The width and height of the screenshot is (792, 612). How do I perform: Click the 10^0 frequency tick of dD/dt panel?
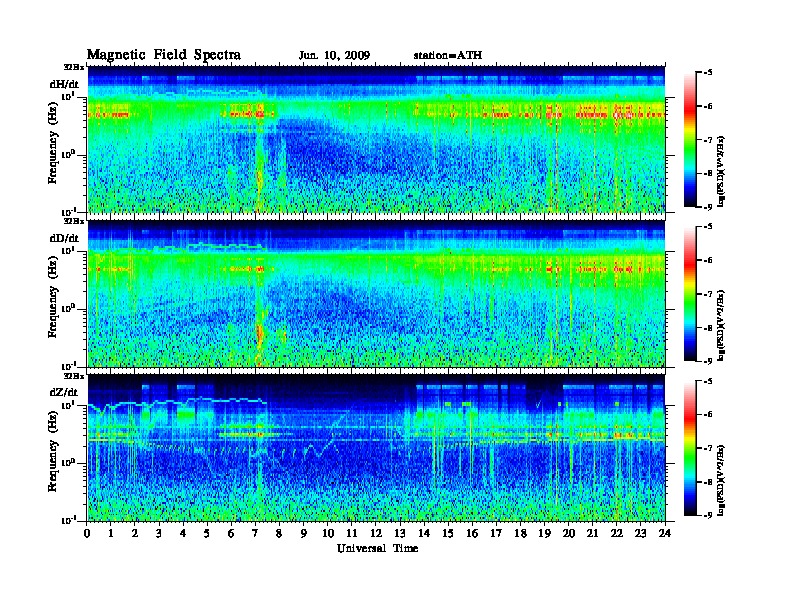(x=68, y=309)
